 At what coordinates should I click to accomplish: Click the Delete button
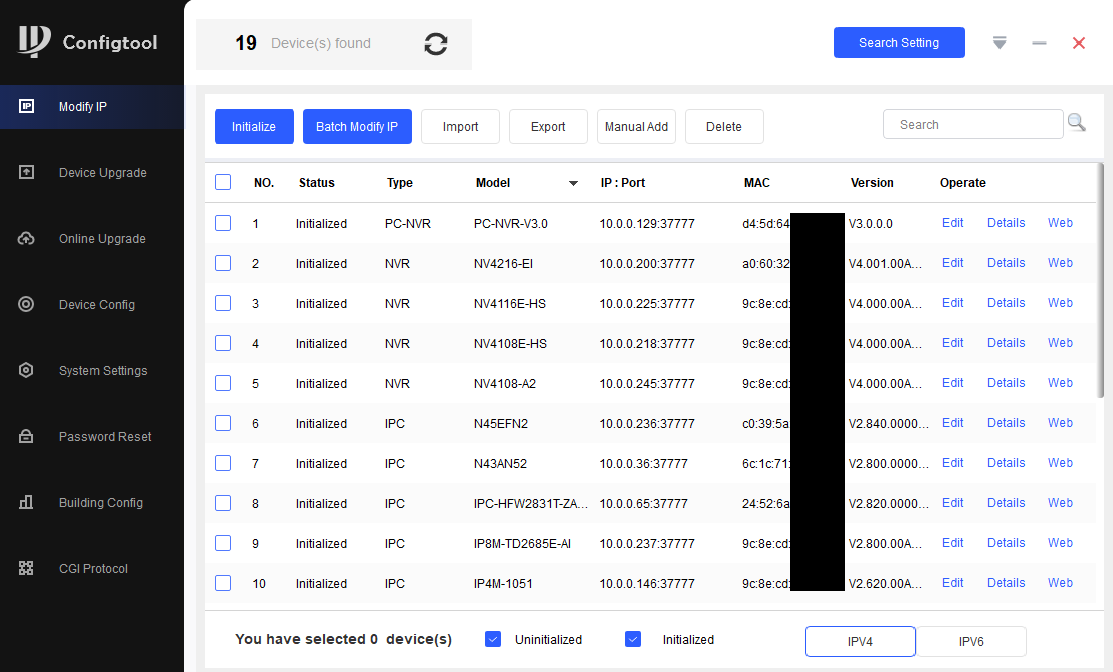[x=724, y=126]
